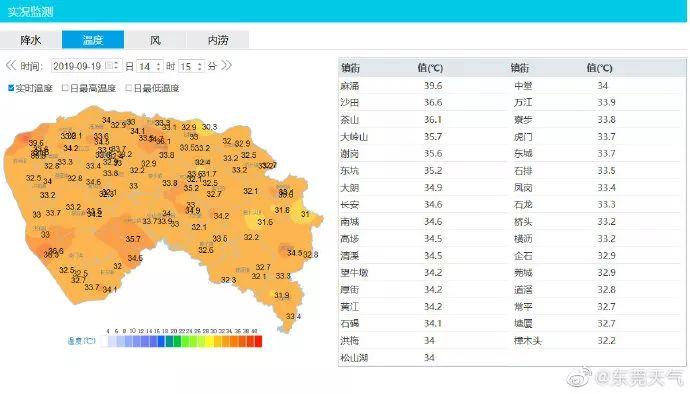690x394 pixels.
Task: Click the 常平 town name
Action: click(523, 307)
